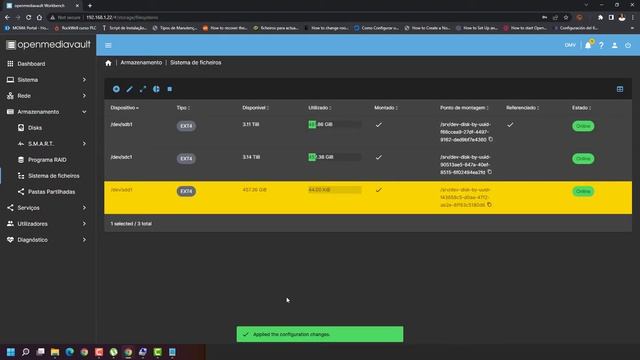Expand the Utilizadores menu
Viewport: 640px width, 360px height.
[48, 224]
